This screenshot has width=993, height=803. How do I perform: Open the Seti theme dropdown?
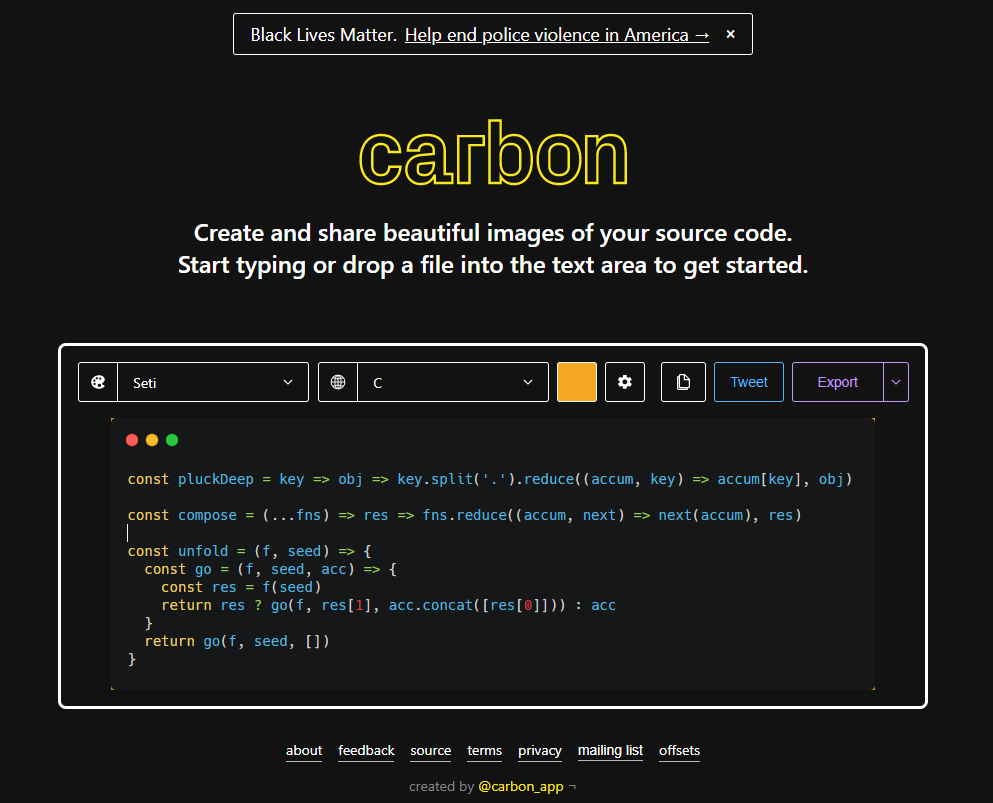[213, 382]
